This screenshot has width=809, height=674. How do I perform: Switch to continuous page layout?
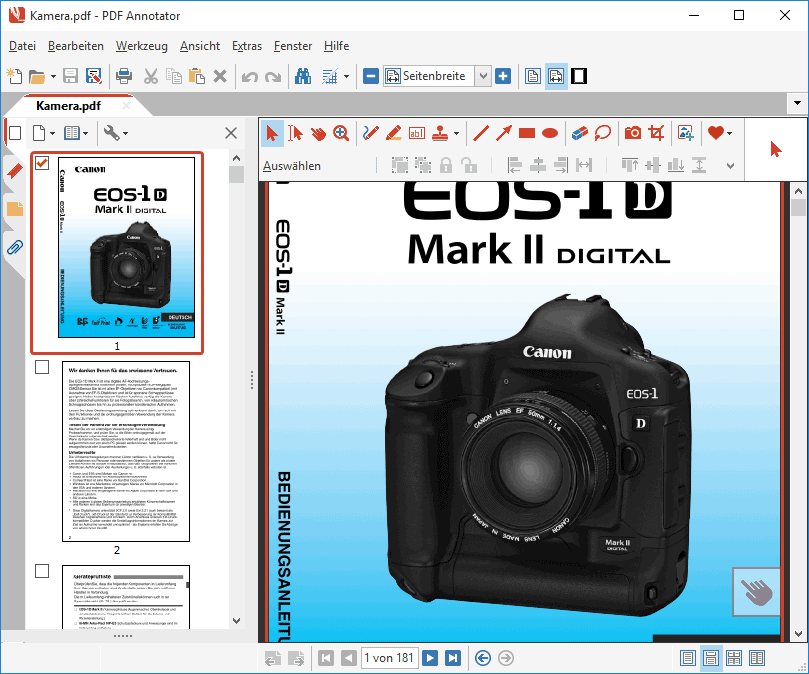pyautogui.click(x=710, y=658)
